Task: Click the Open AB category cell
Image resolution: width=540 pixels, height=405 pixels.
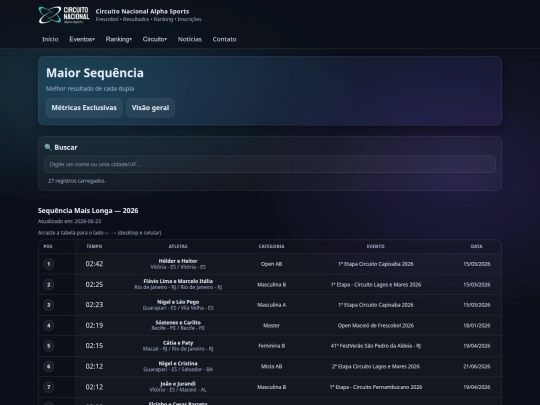Action: 272,264
